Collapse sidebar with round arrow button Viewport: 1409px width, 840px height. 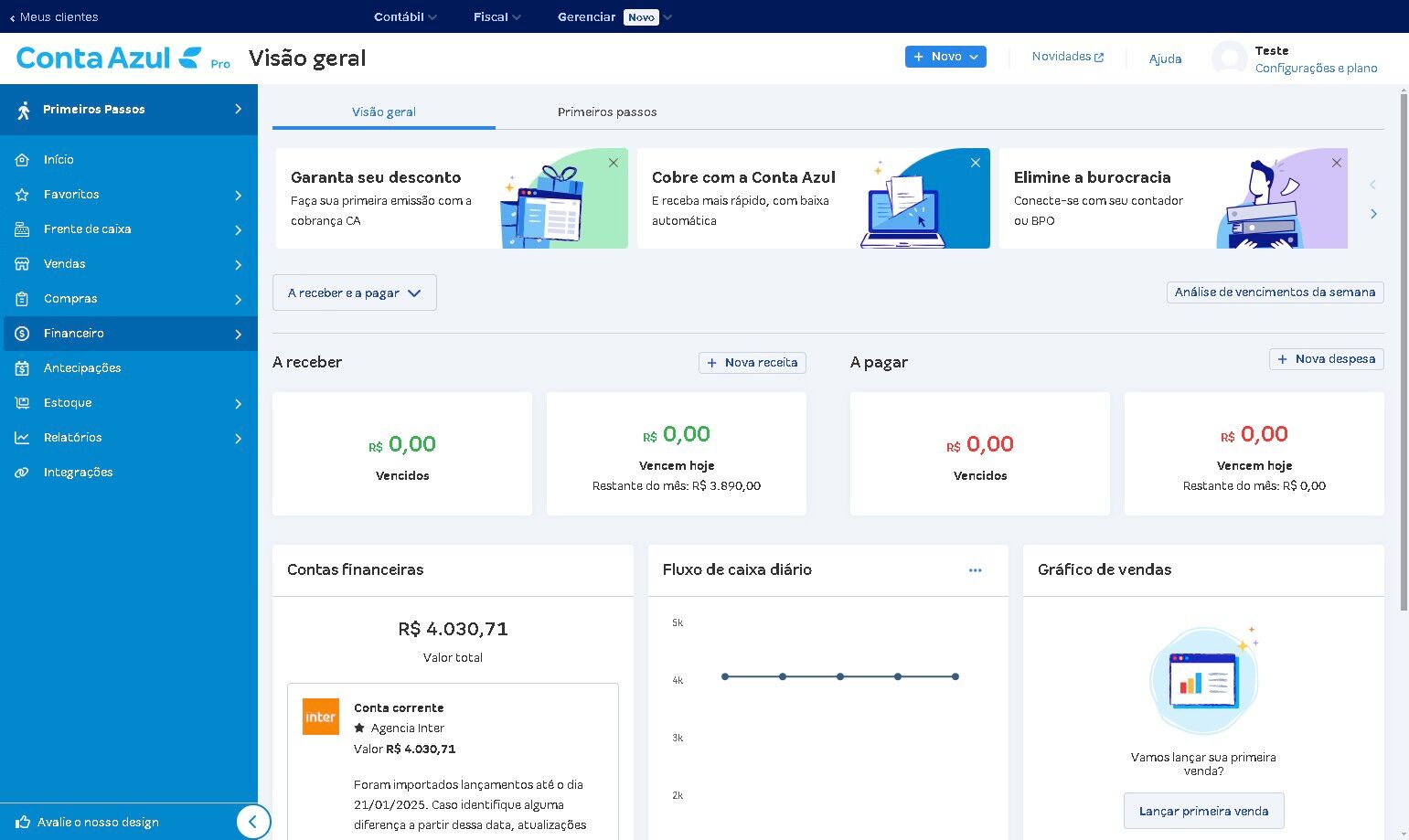253,821
